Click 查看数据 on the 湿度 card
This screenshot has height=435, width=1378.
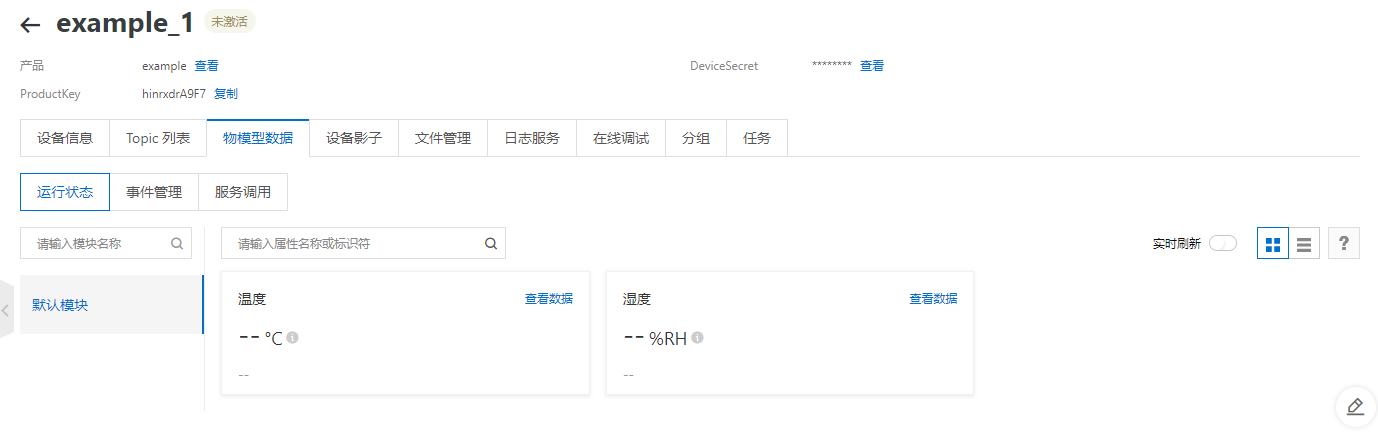pos(933,299)
